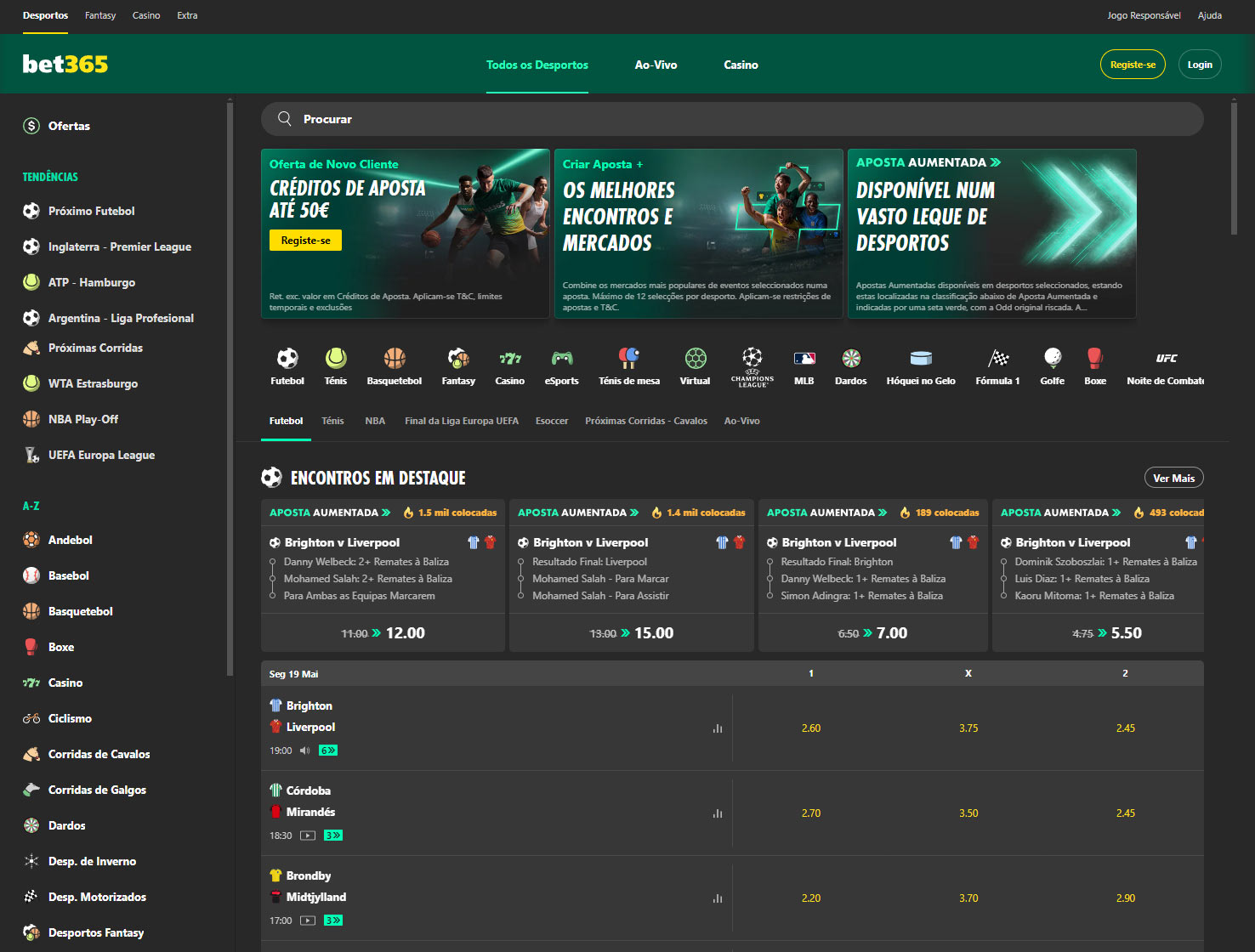Click the yellow Registe-se header button
The image size is (1255, 952).
tap(1133, 65)
